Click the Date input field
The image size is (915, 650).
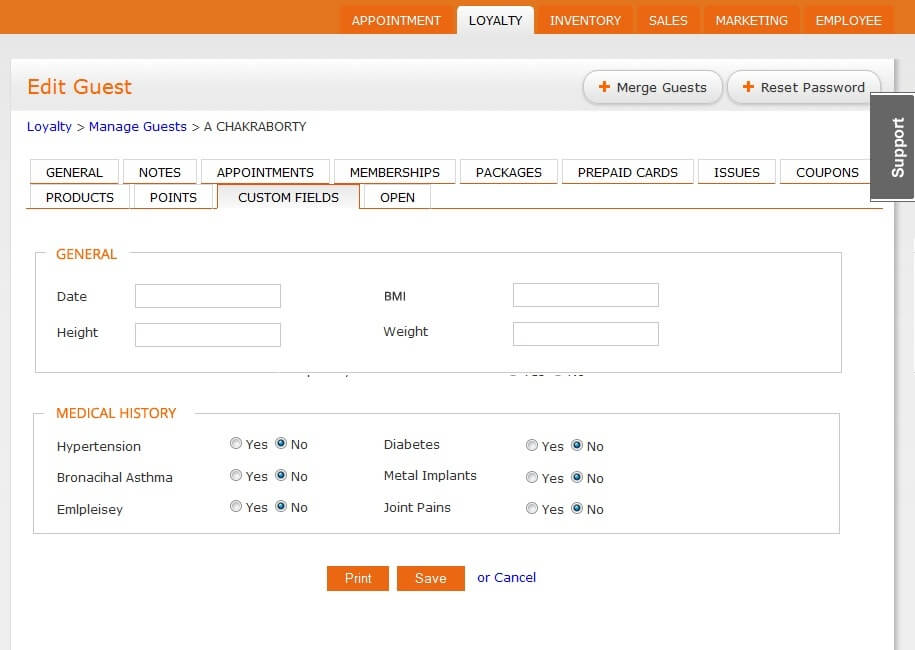coord(207,295)
